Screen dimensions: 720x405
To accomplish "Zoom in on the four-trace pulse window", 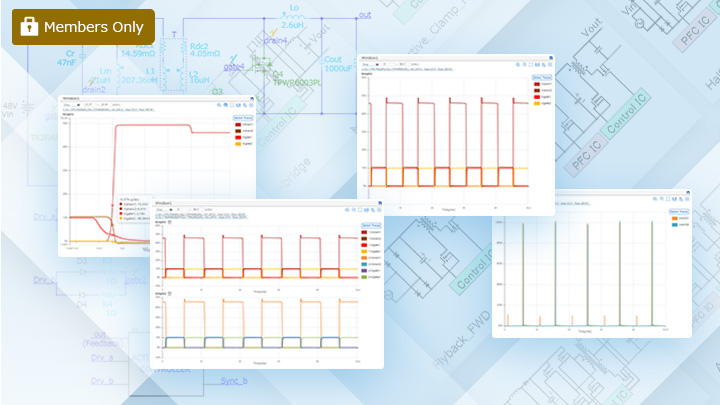I will (518, 65).
